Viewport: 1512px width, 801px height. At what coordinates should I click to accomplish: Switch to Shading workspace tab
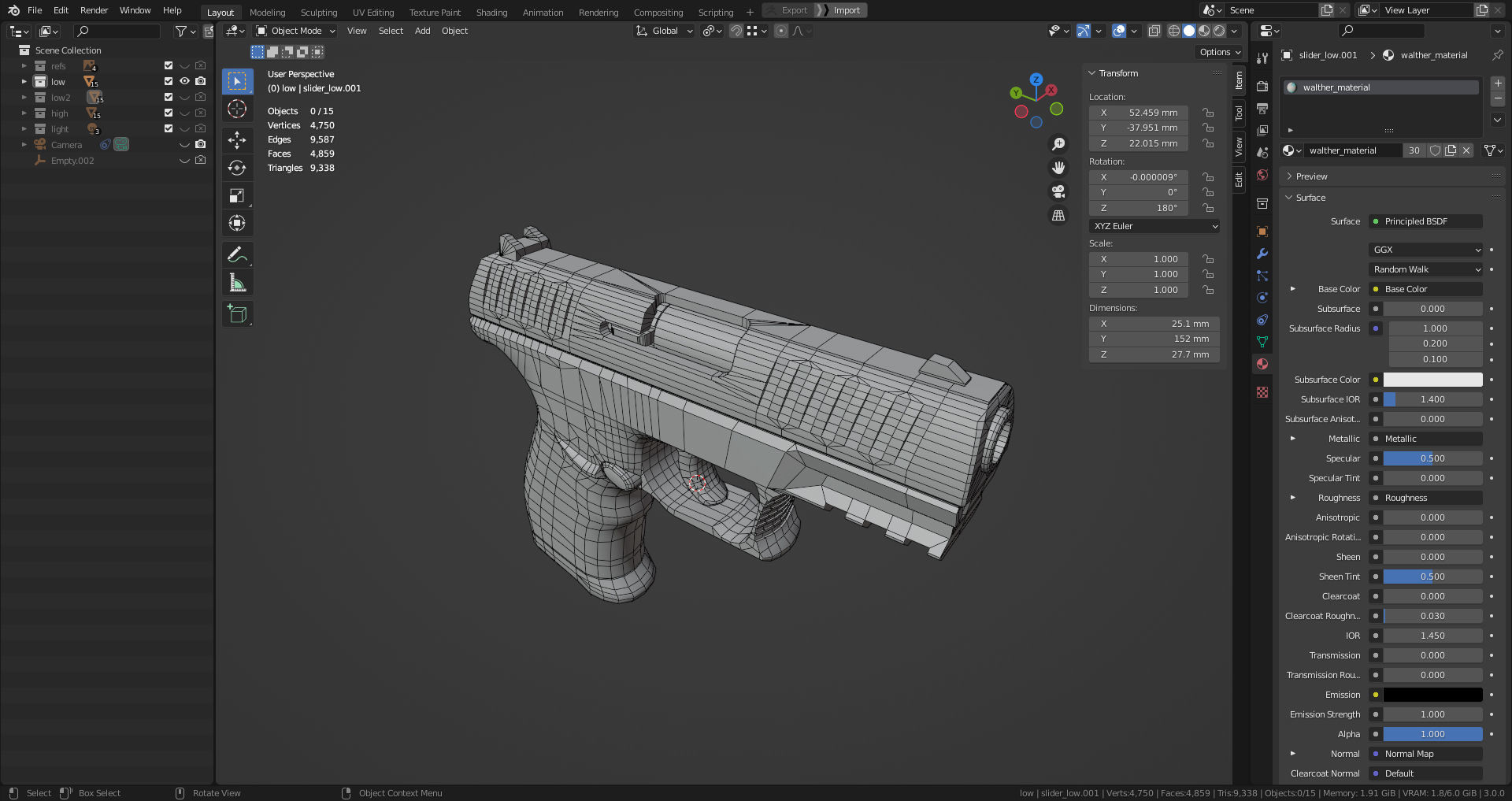491,12
